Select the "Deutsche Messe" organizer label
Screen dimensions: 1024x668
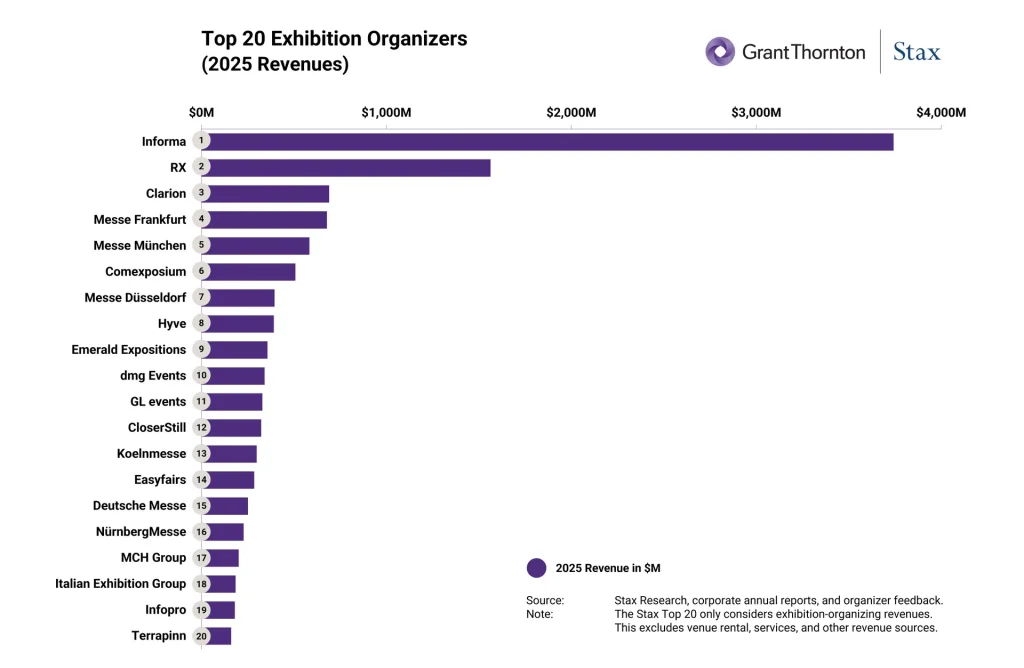tap(139, 506)
